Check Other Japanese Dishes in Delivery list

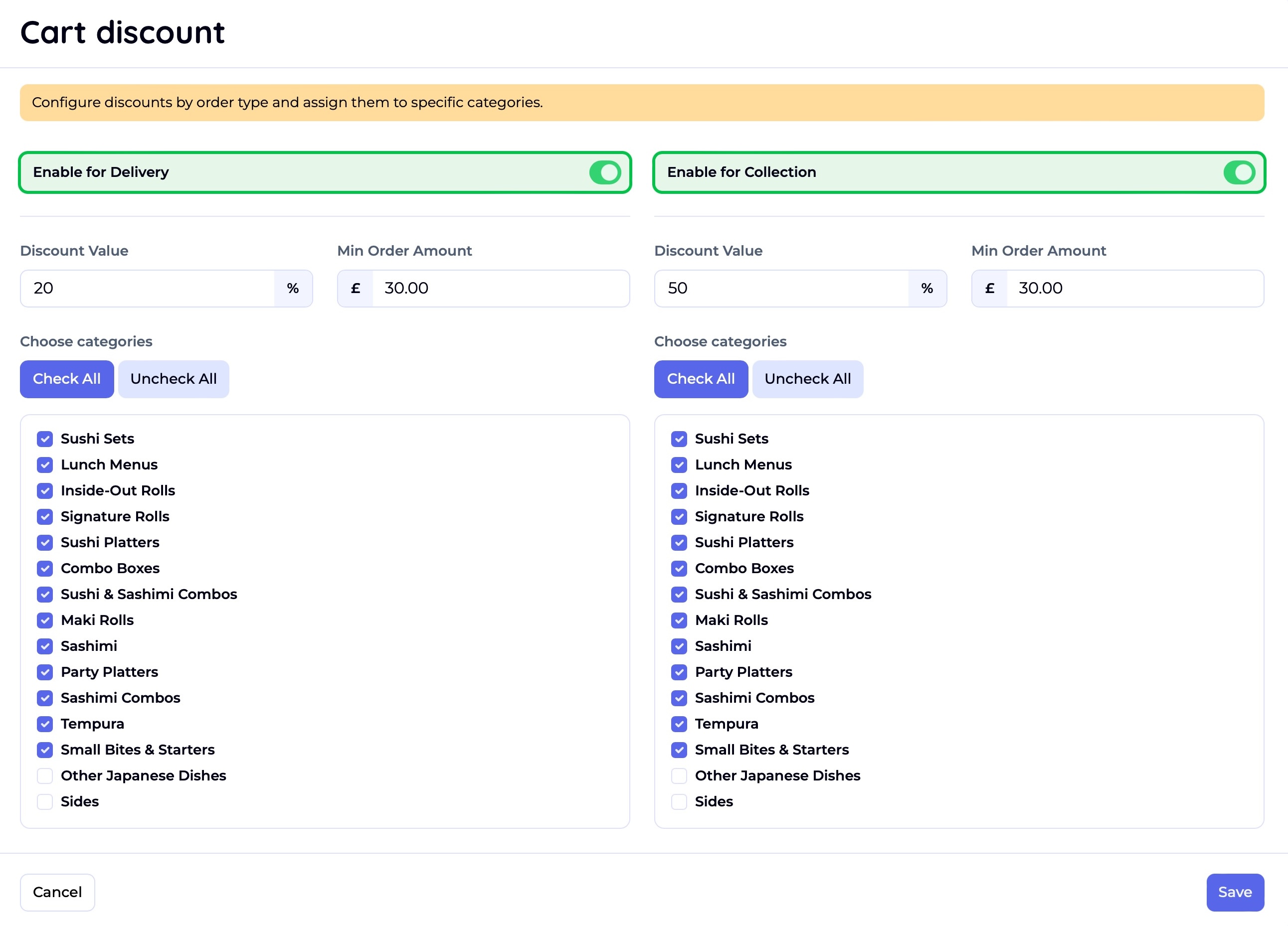pyautogui.click(x=45, y=775)
